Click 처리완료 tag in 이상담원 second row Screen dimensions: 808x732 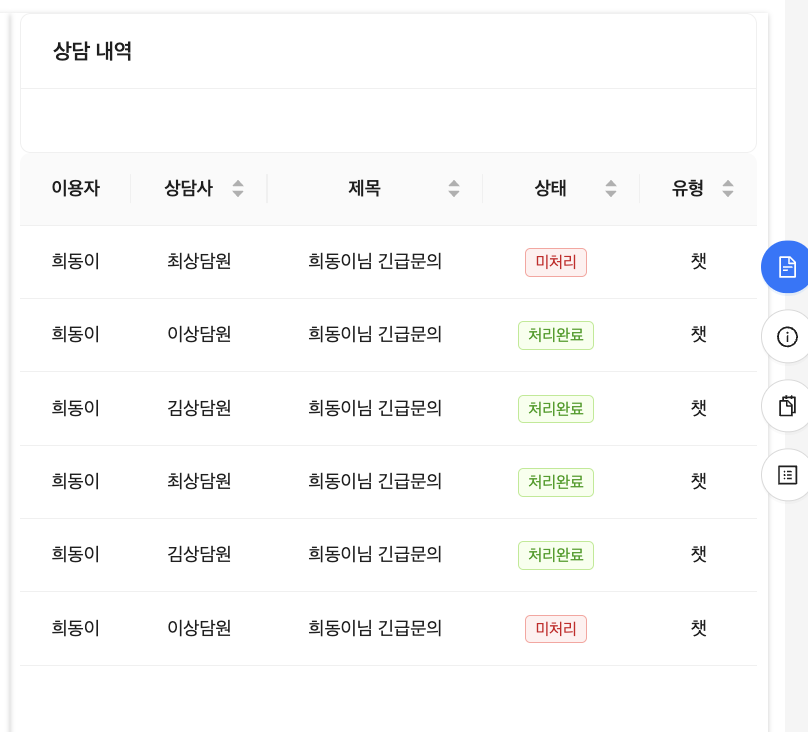click(556, 335)
